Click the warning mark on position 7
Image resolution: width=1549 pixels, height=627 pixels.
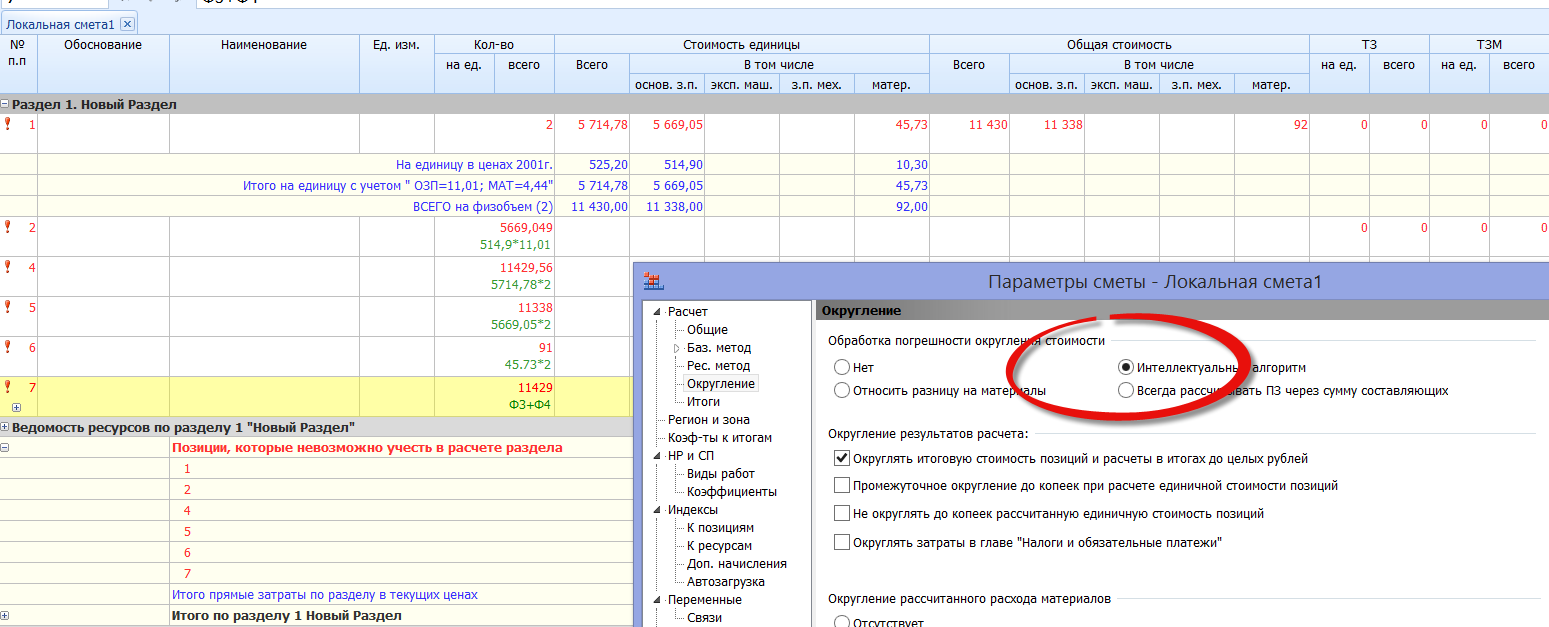pyautogui.click(x=8, y=387)
